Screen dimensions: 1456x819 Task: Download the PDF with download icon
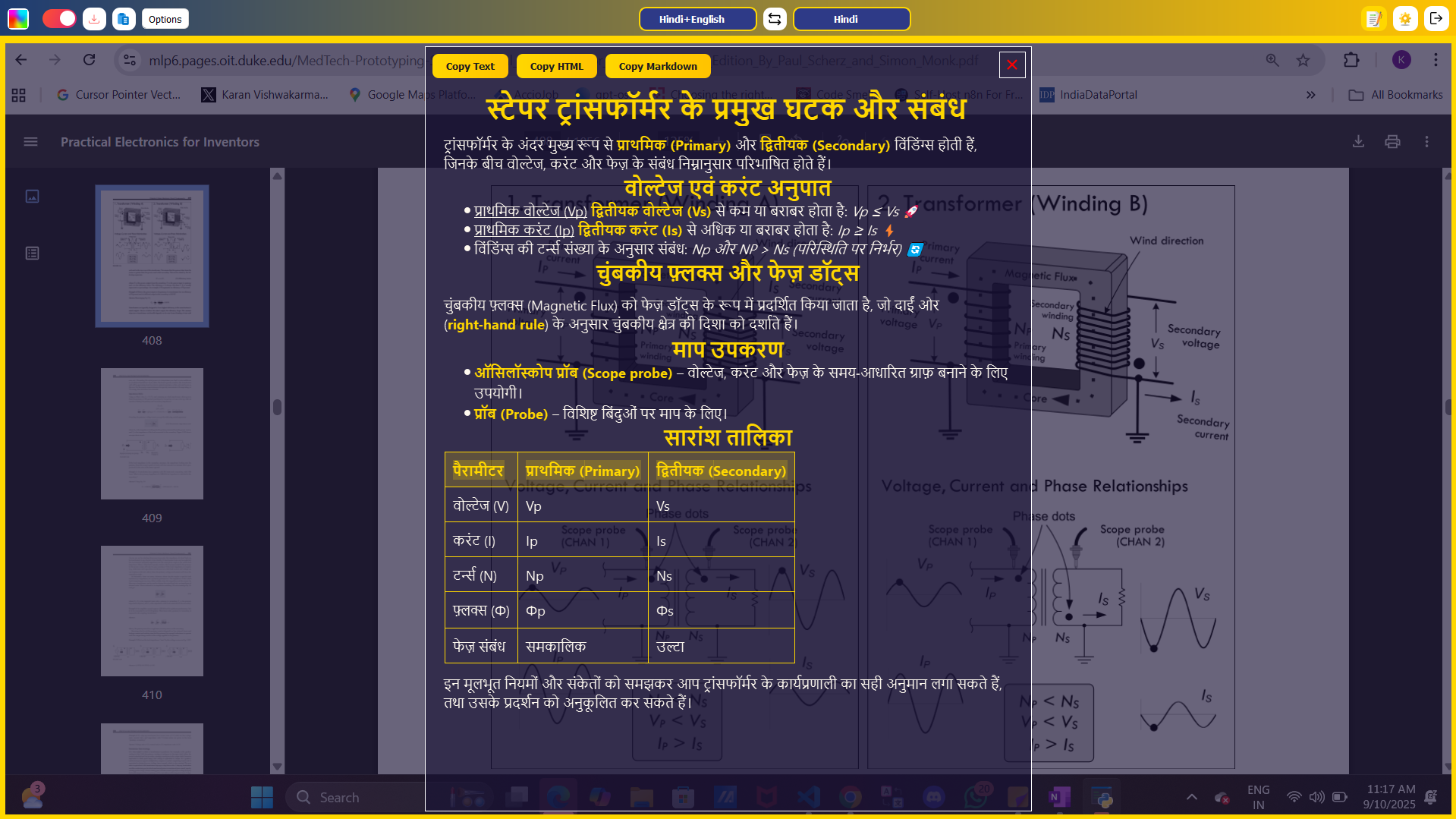1358,142
